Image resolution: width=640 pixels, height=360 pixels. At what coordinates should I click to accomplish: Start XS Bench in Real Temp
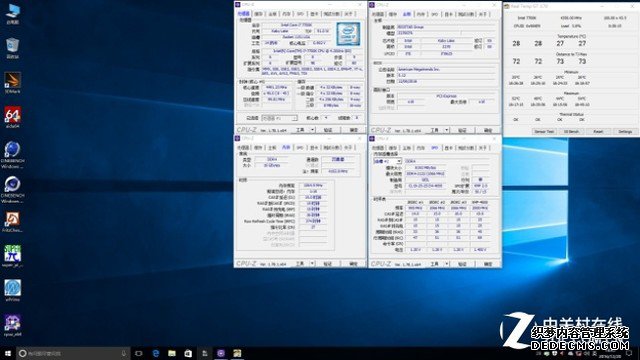point(571,131)
